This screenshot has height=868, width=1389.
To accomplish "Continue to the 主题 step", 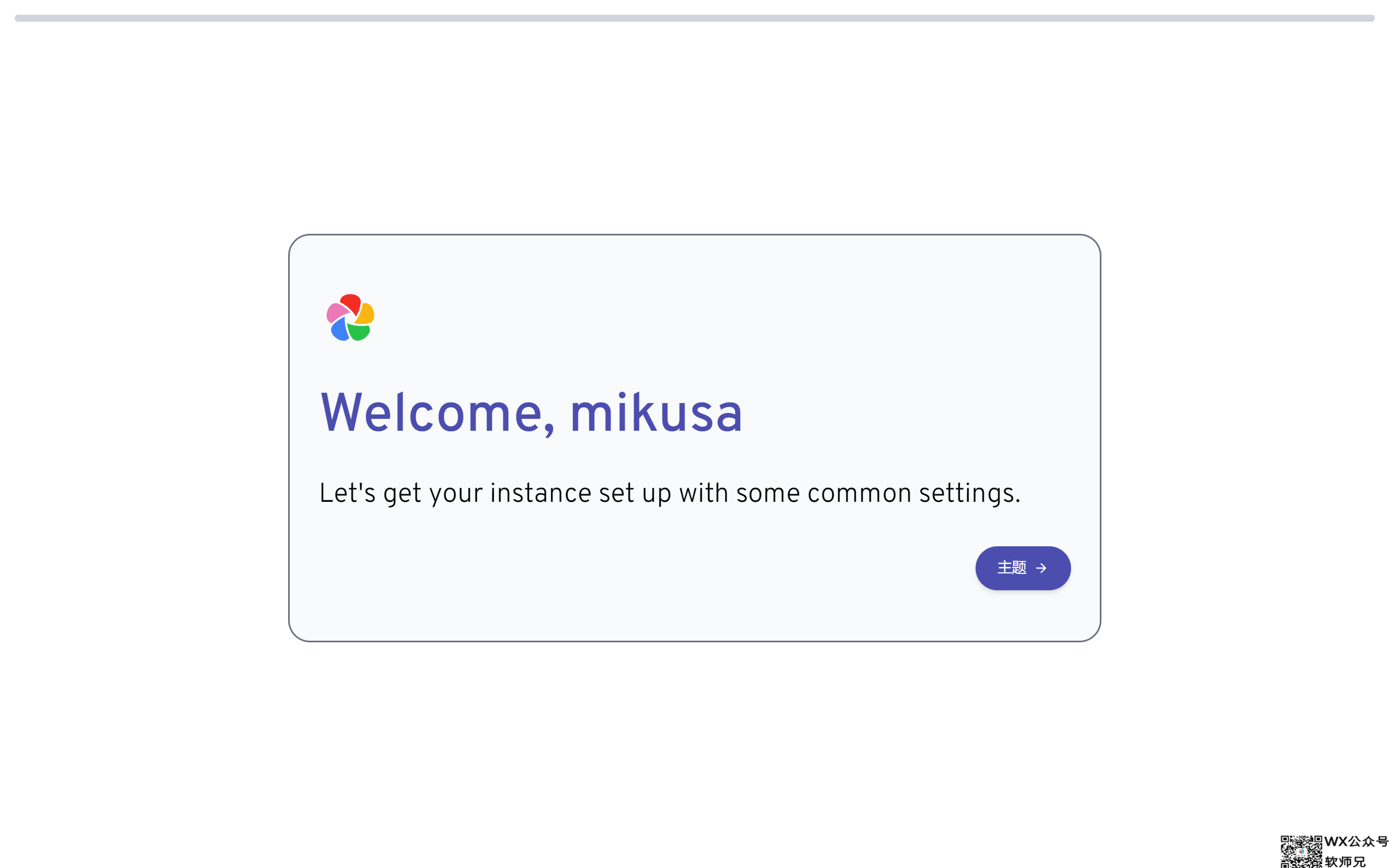I will pyautogui.click(x=1022, y=568).
